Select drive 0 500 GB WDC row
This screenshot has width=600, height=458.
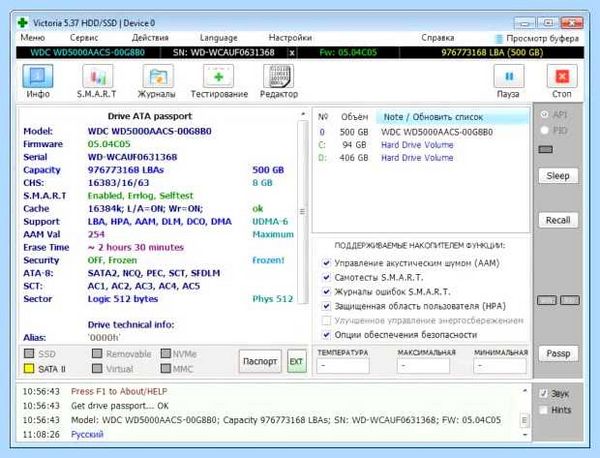click(x=421, y=132)
